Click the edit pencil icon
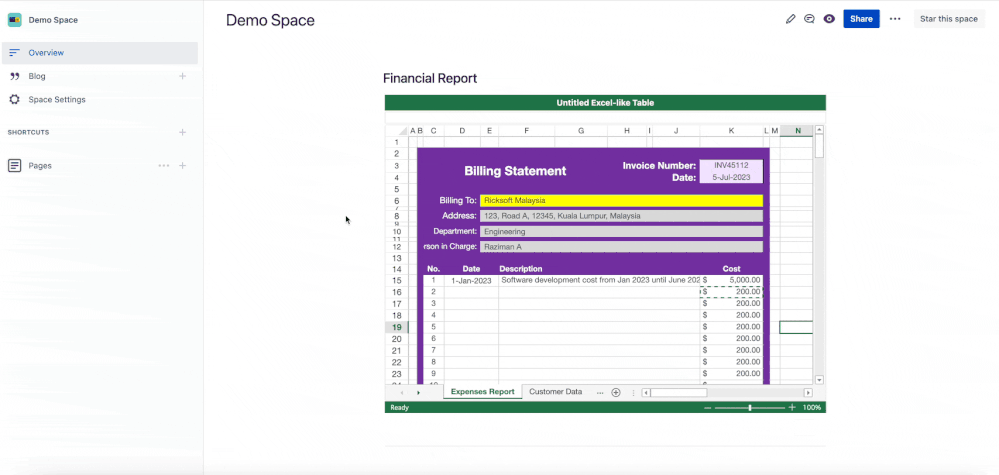This screenshot has width=999, height=475. coord(791,19)
